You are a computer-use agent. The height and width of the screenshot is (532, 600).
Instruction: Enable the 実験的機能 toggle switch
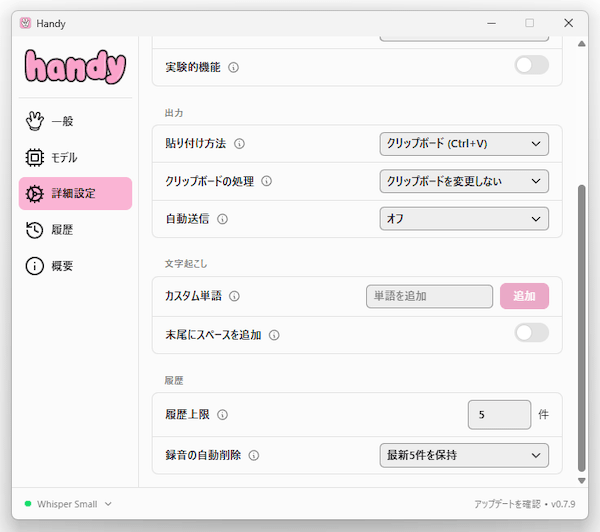coord(531,66)
